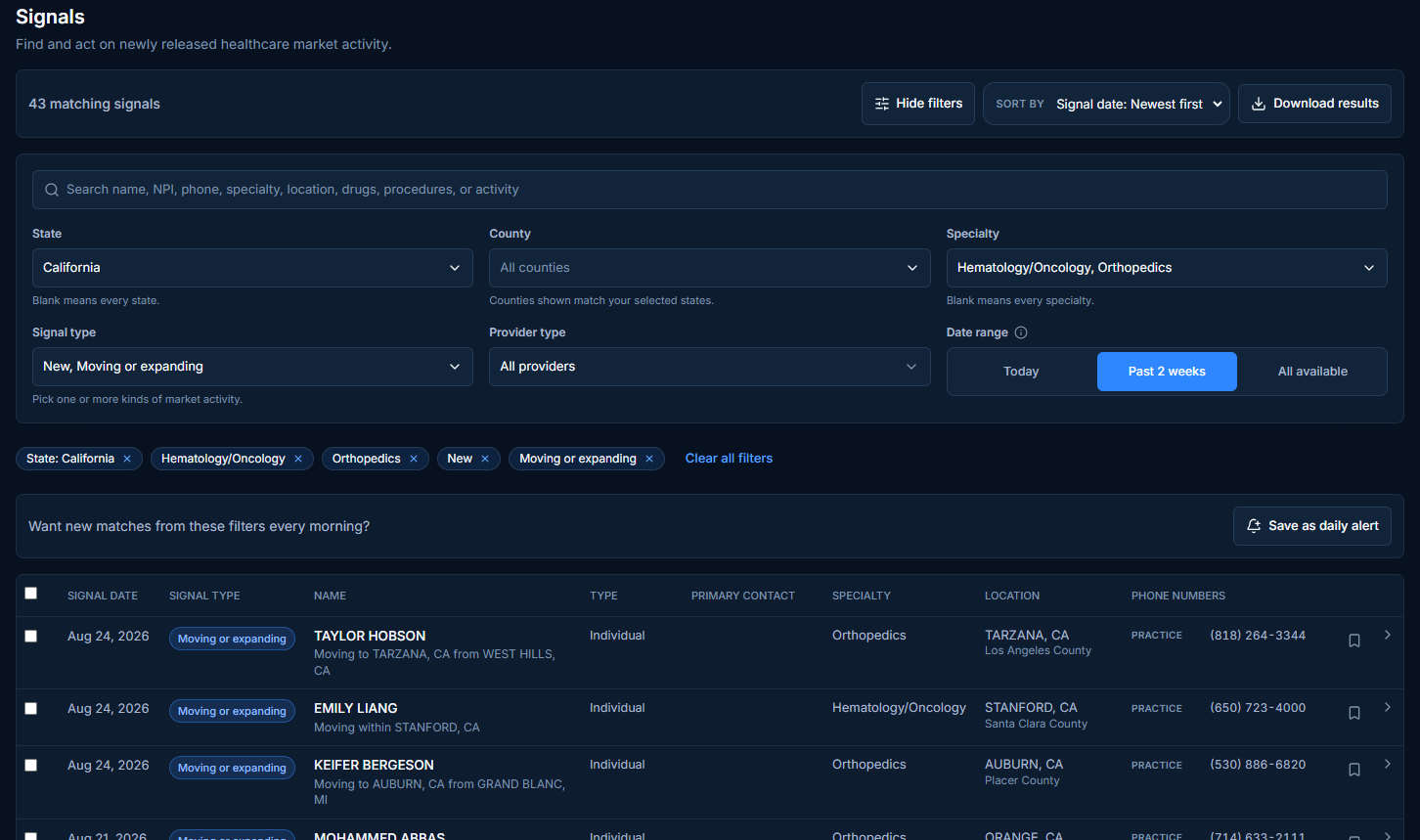Image resolution: width=1420 pixels, height=840 pixels.
Task: Click Save as daily alert
Action: coord(1312,526)
